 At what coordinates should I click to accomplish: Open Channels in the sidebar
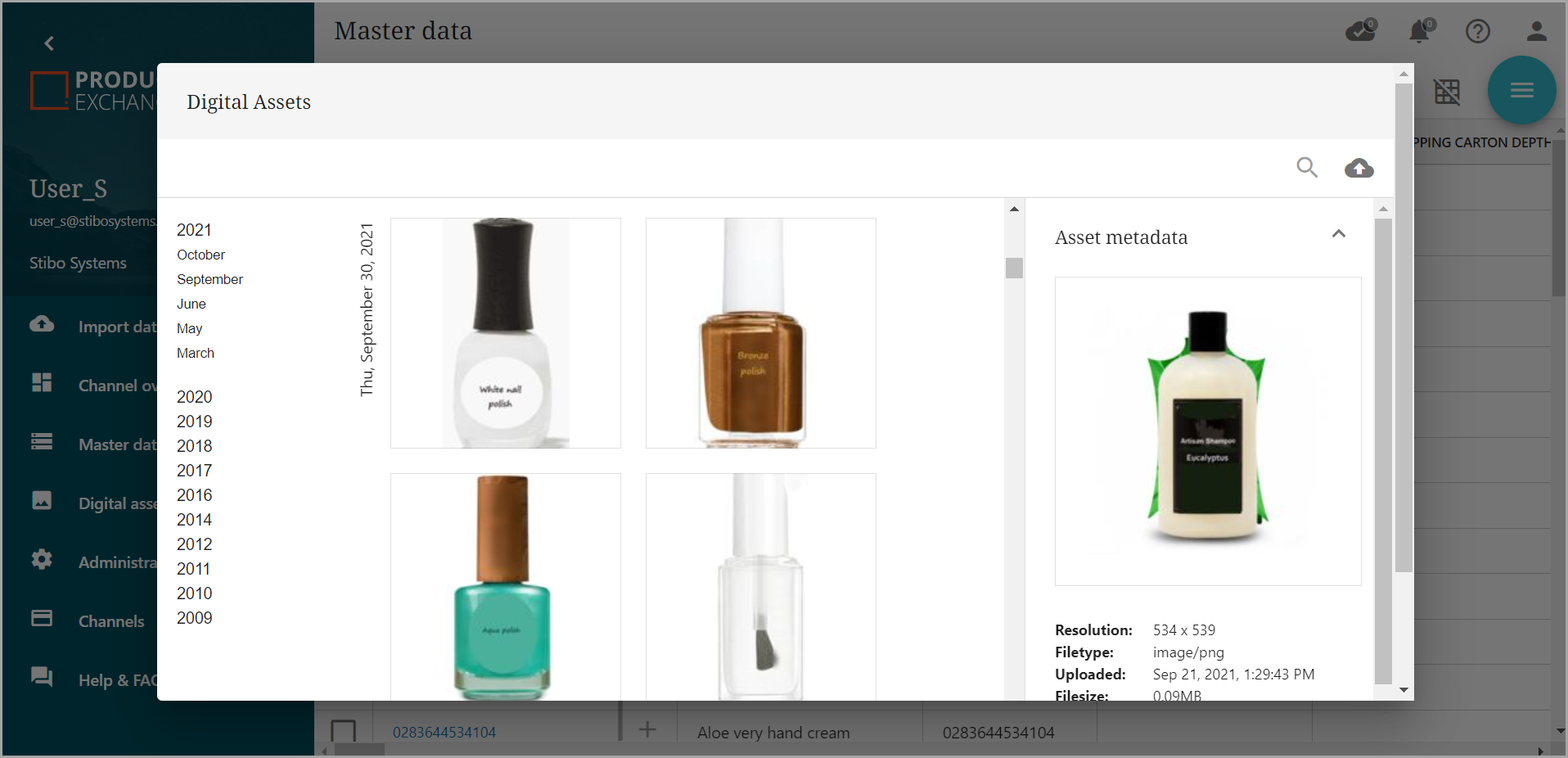coord(110,621)
